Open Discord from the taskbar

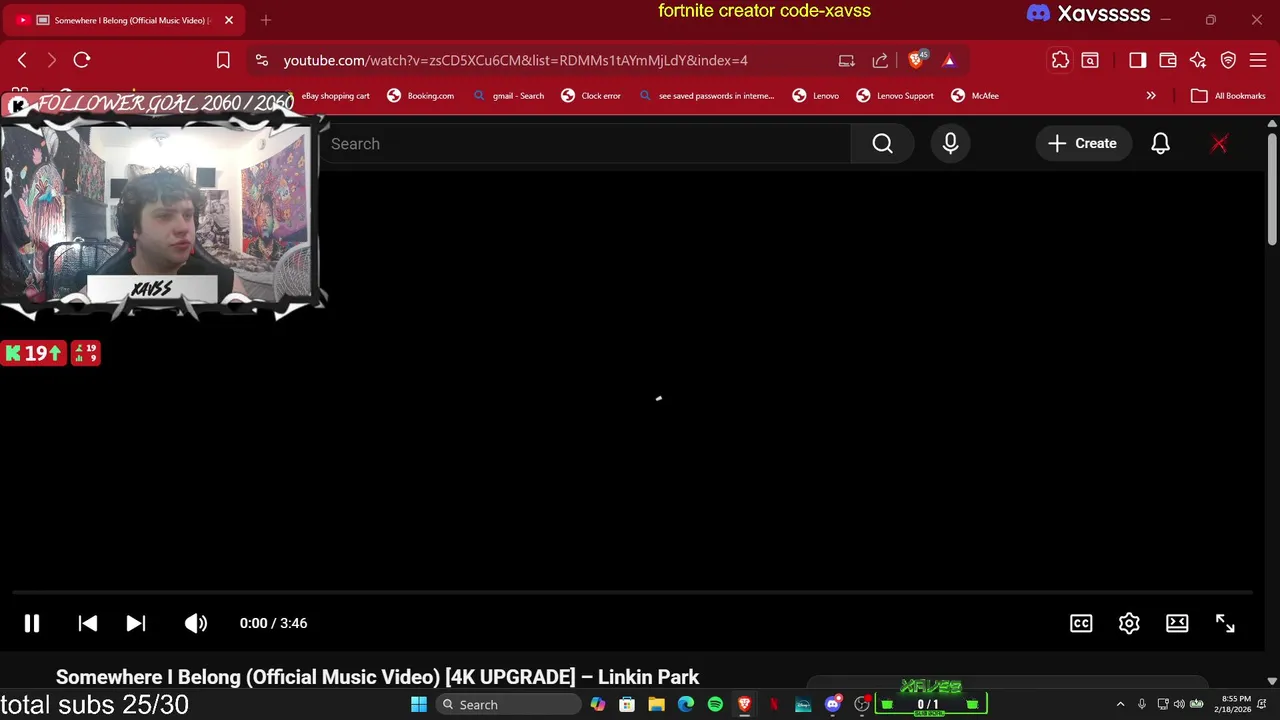pos(832,705)
